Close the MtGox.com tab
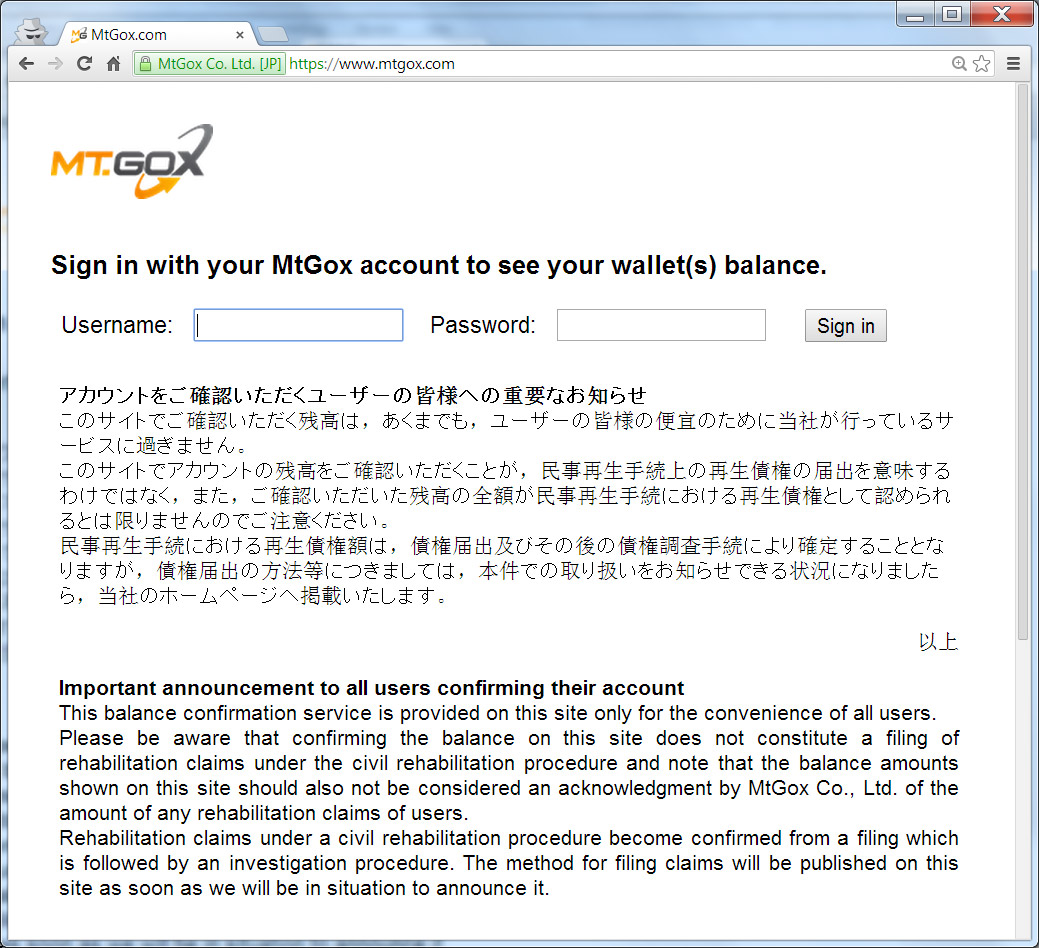Image resolution: width=1039 pixels, height=948 pixels. (x=240, y=34)
